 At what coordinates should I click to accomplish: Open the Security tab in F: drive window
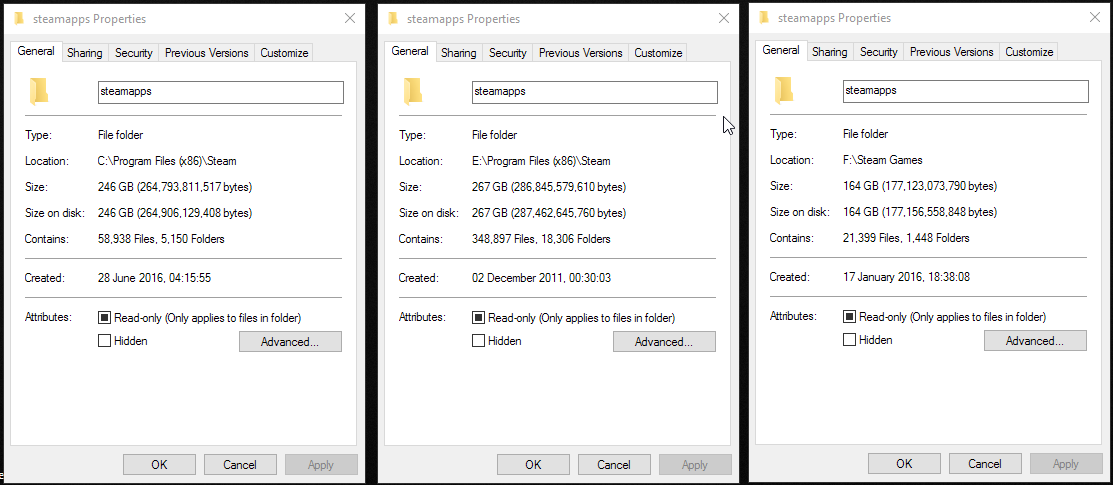pos(879,52)
